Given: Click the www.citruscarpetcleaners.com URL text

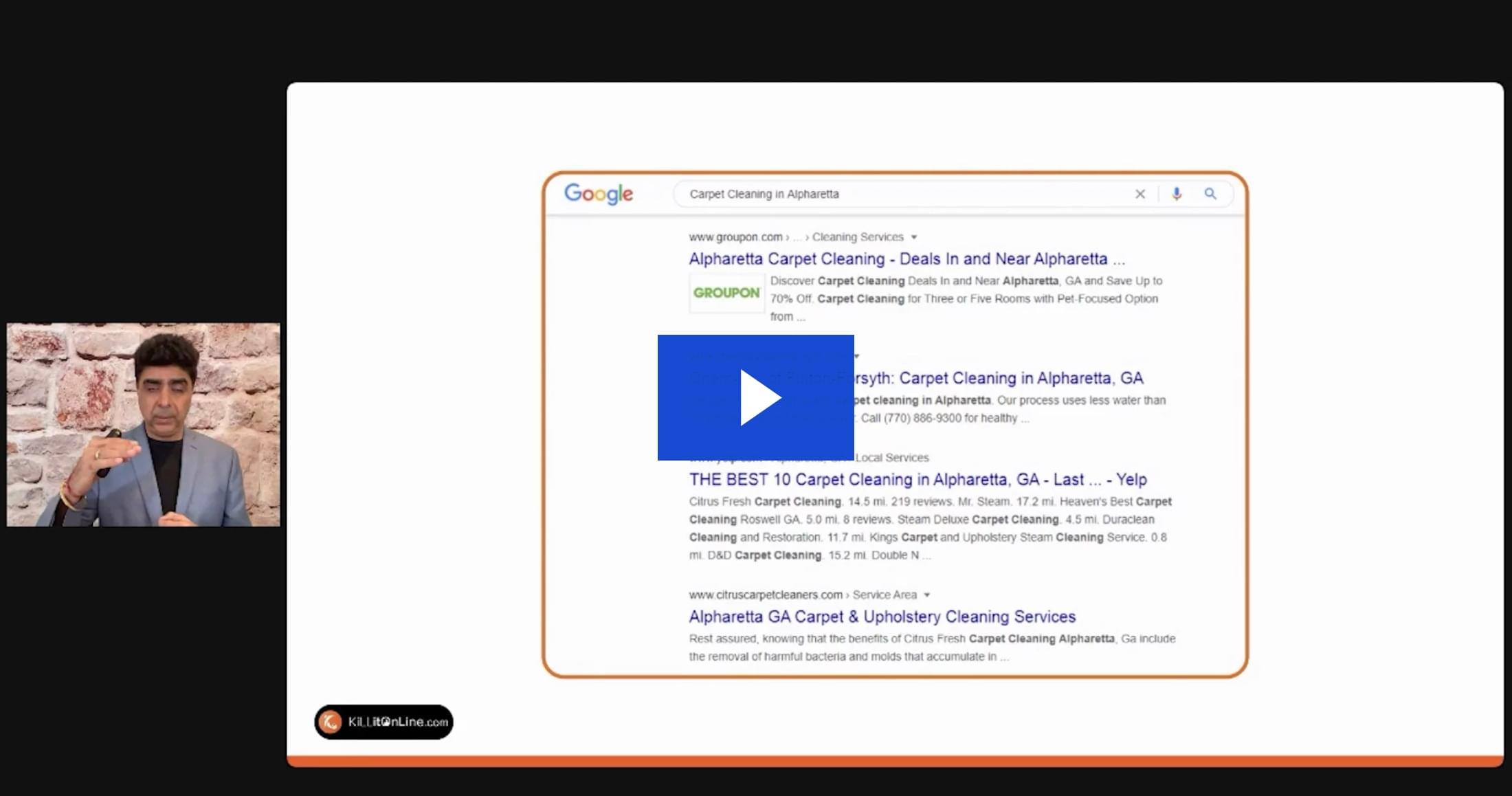Looking at the screenshot, I should click(766, 595).
